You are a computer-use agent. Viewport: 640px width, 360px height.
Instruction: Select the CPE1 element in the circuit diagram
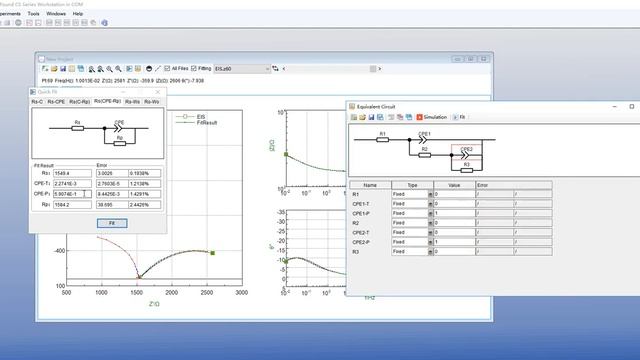click(x=423, y=140)
